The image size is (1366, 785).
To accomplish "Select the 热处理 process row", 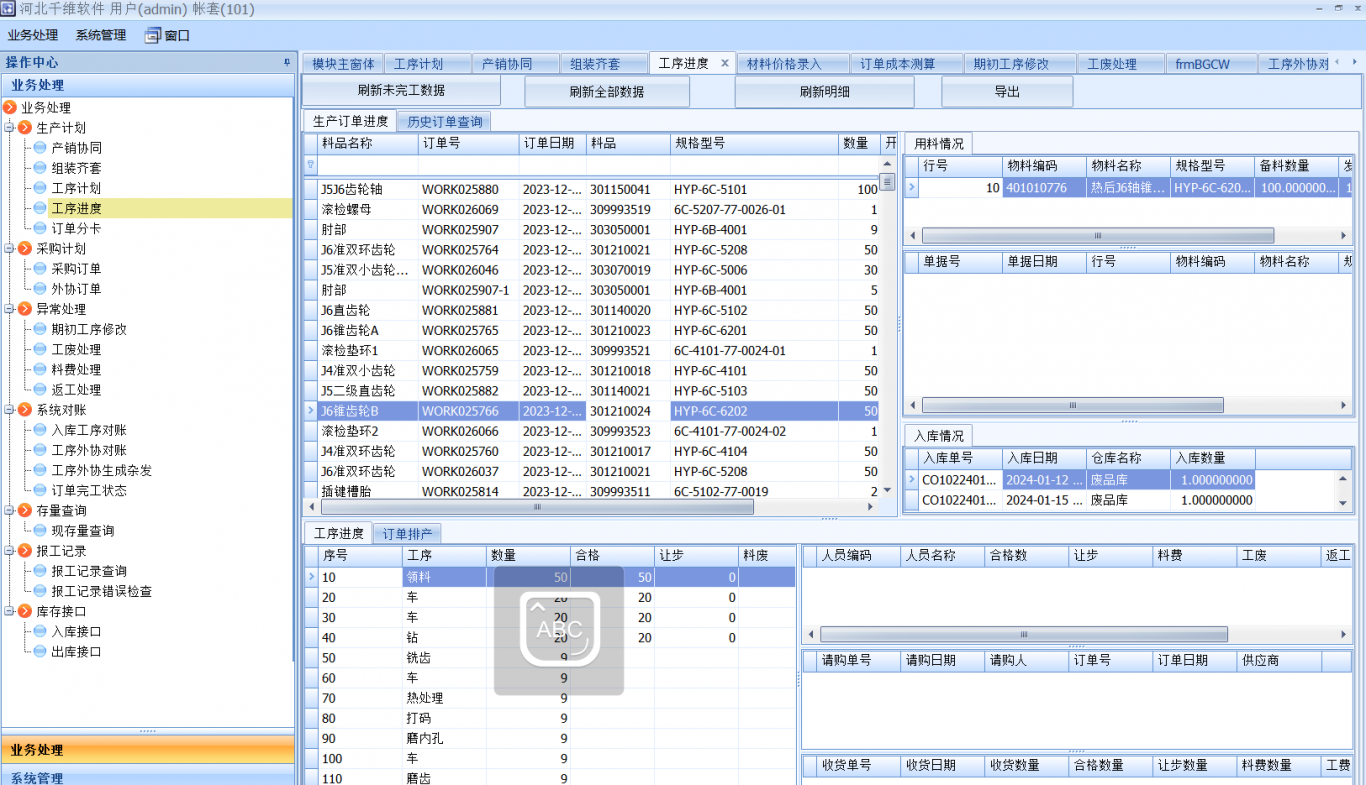I will click(550, 698).
